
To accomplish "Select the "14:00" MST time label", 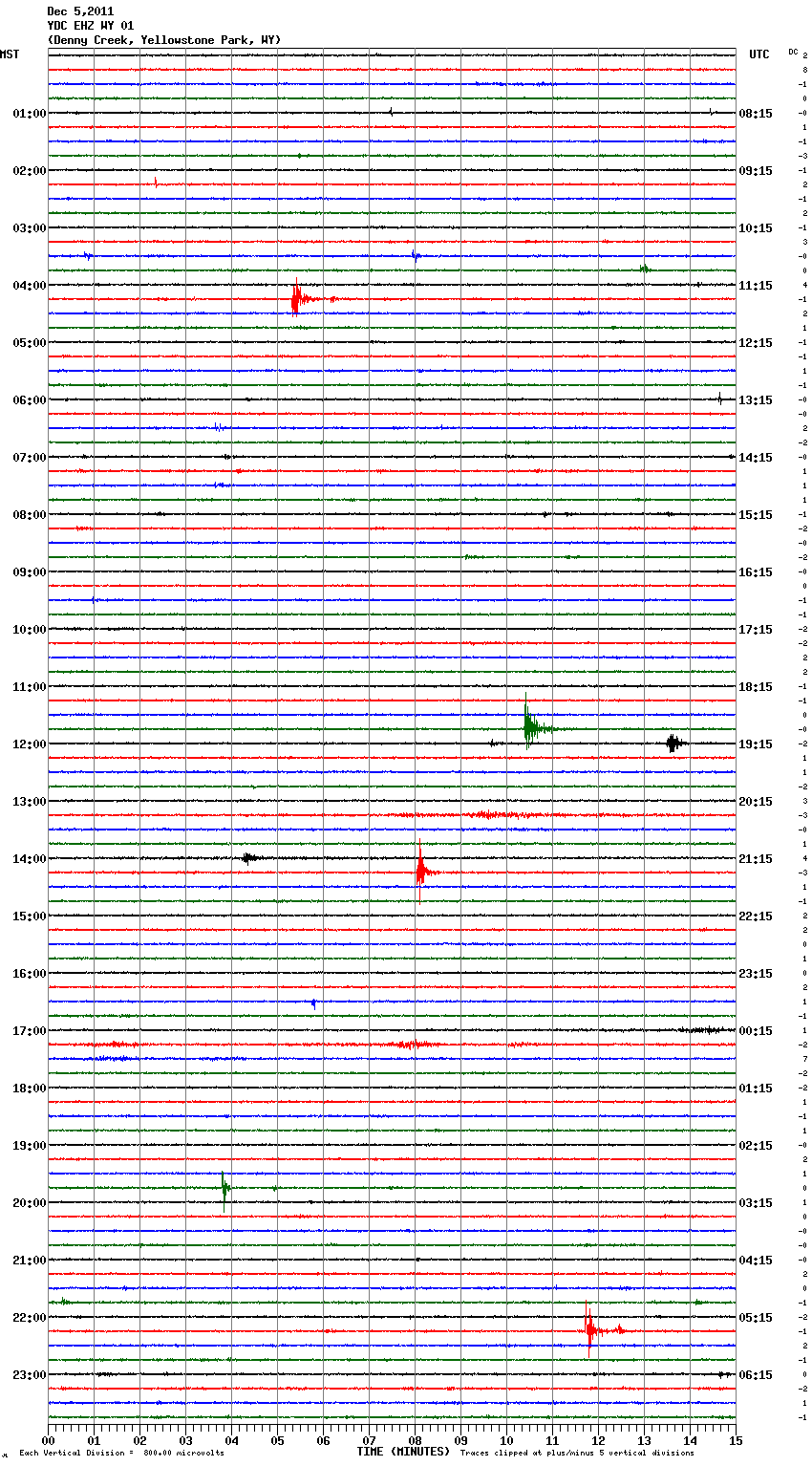I will point(30,859).
